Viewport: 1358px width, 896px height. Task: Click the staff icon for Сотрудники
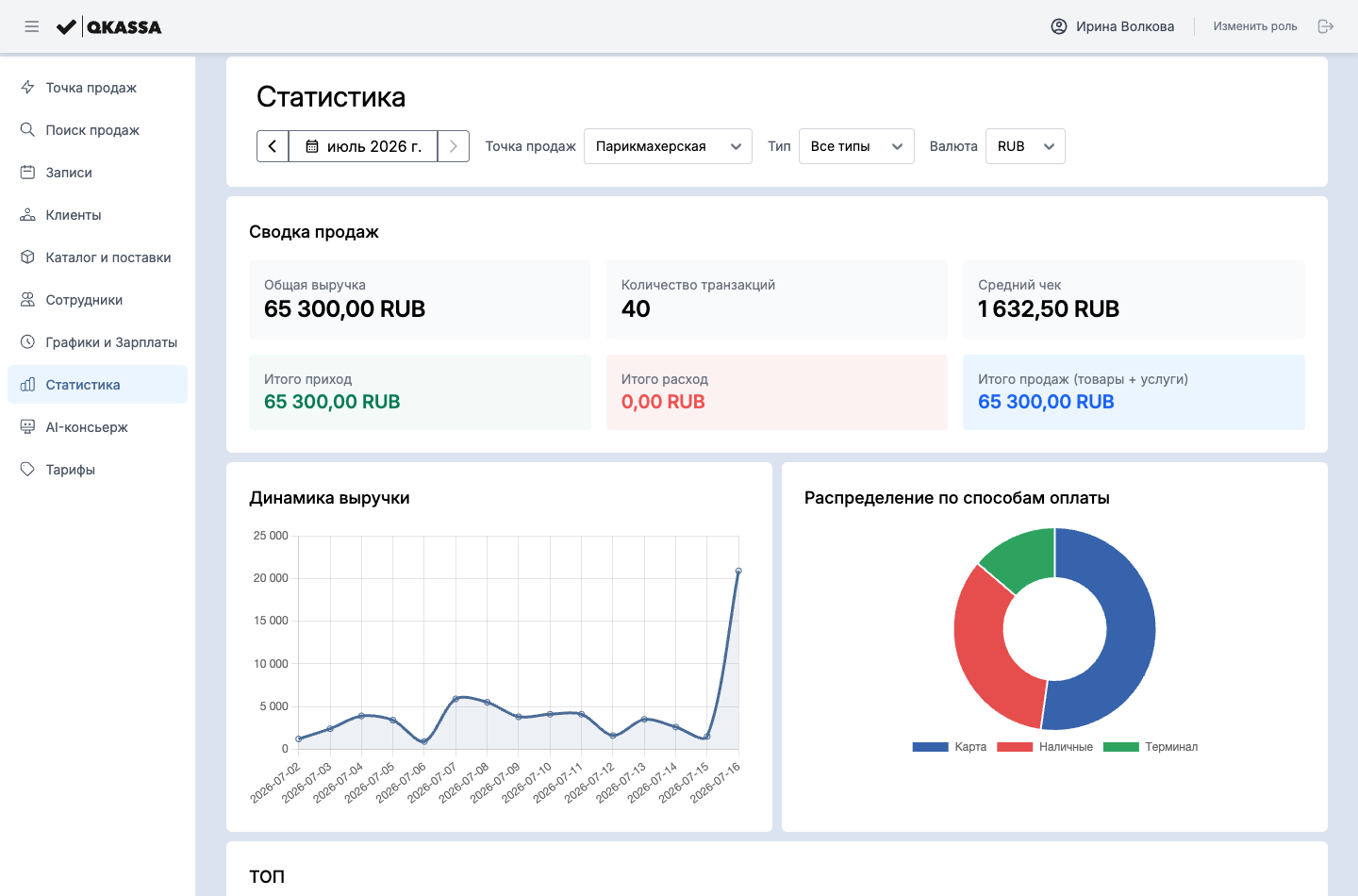27,300
